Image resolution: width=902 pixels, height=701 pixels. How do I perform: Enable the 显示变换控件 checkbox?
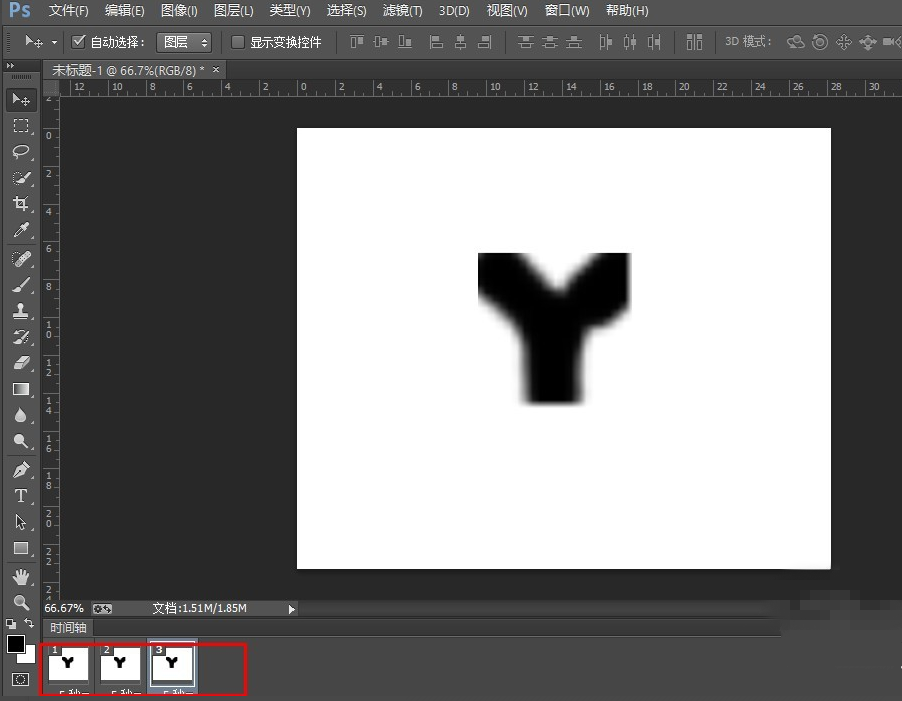tap(238, 42)
